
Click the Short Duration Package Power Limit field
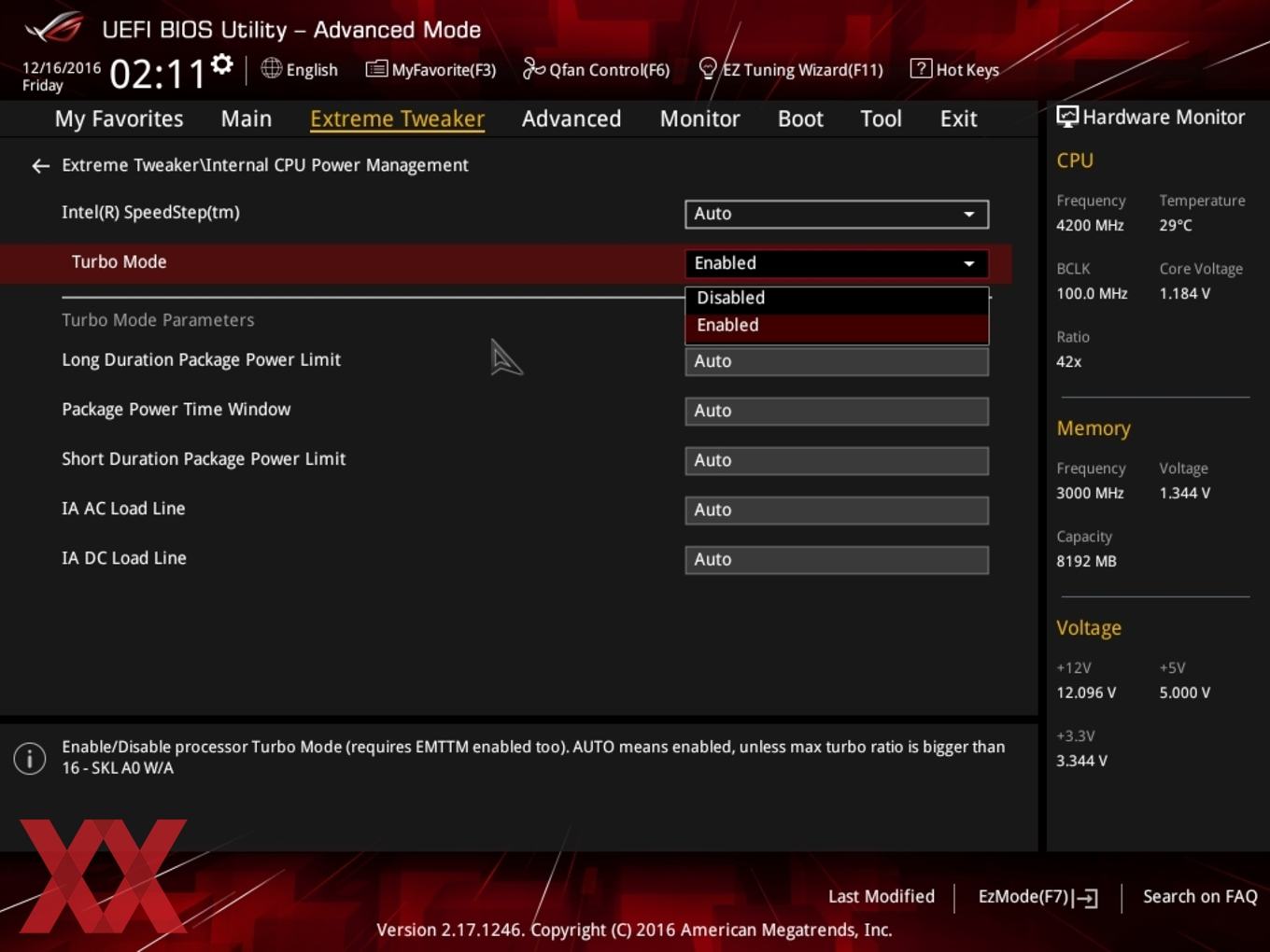(x=837, y=460)
